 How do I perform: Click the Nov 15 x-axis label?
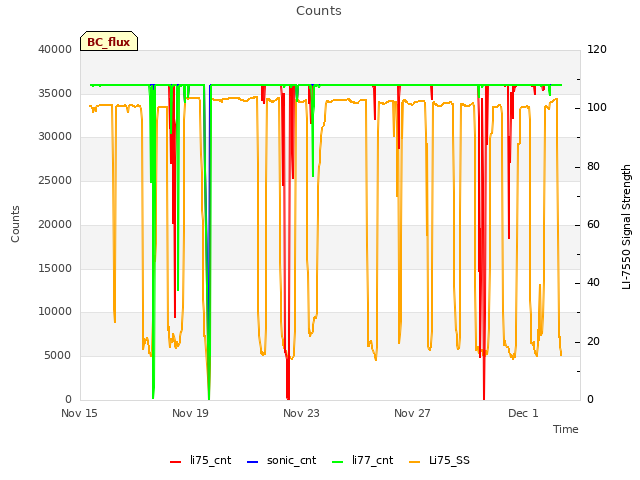pos(79,413)
